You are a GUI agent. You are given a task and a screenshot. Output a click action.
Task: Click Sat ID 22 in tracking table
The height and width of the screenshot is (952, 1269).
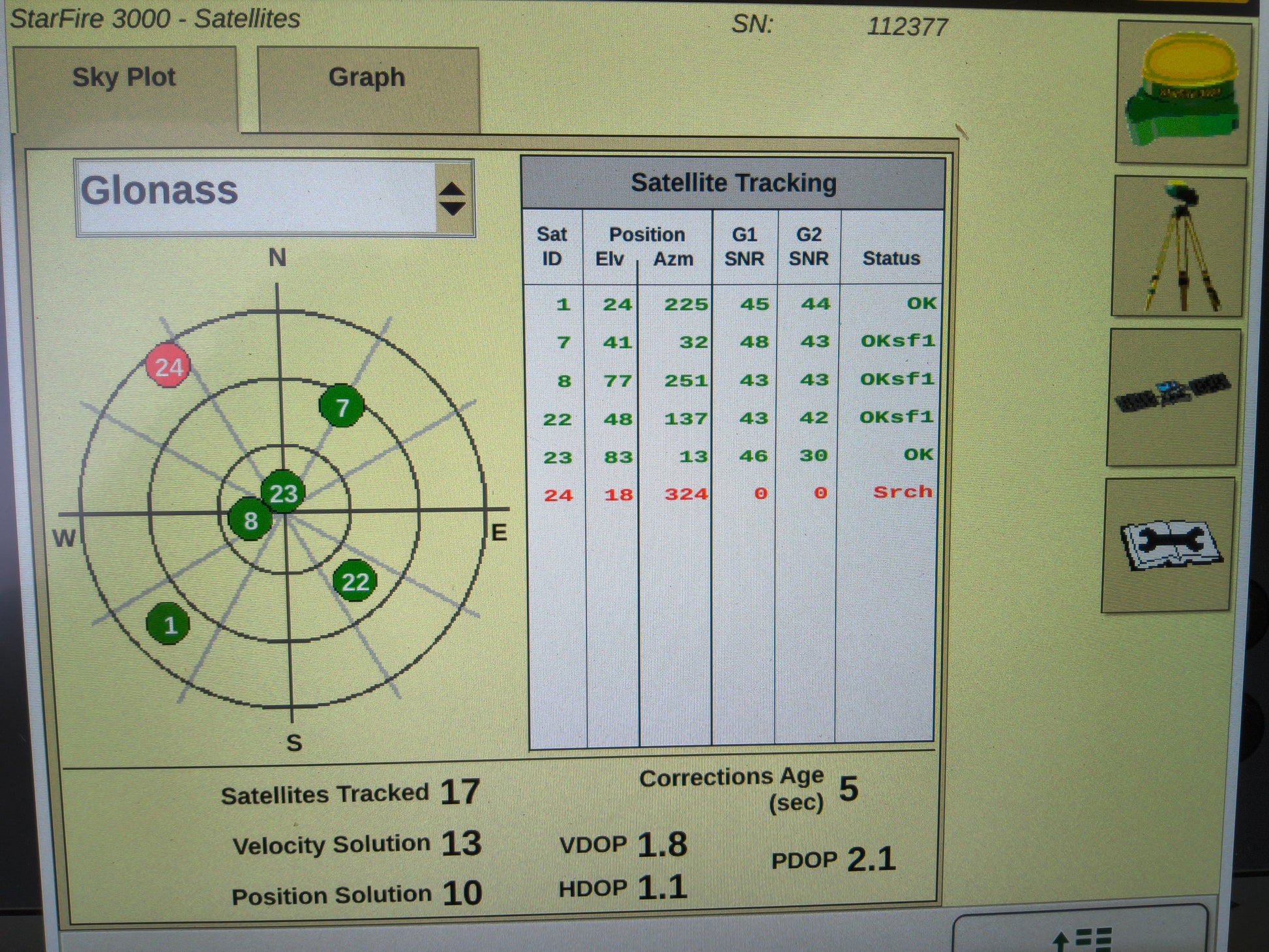click(x=558, y=419)
